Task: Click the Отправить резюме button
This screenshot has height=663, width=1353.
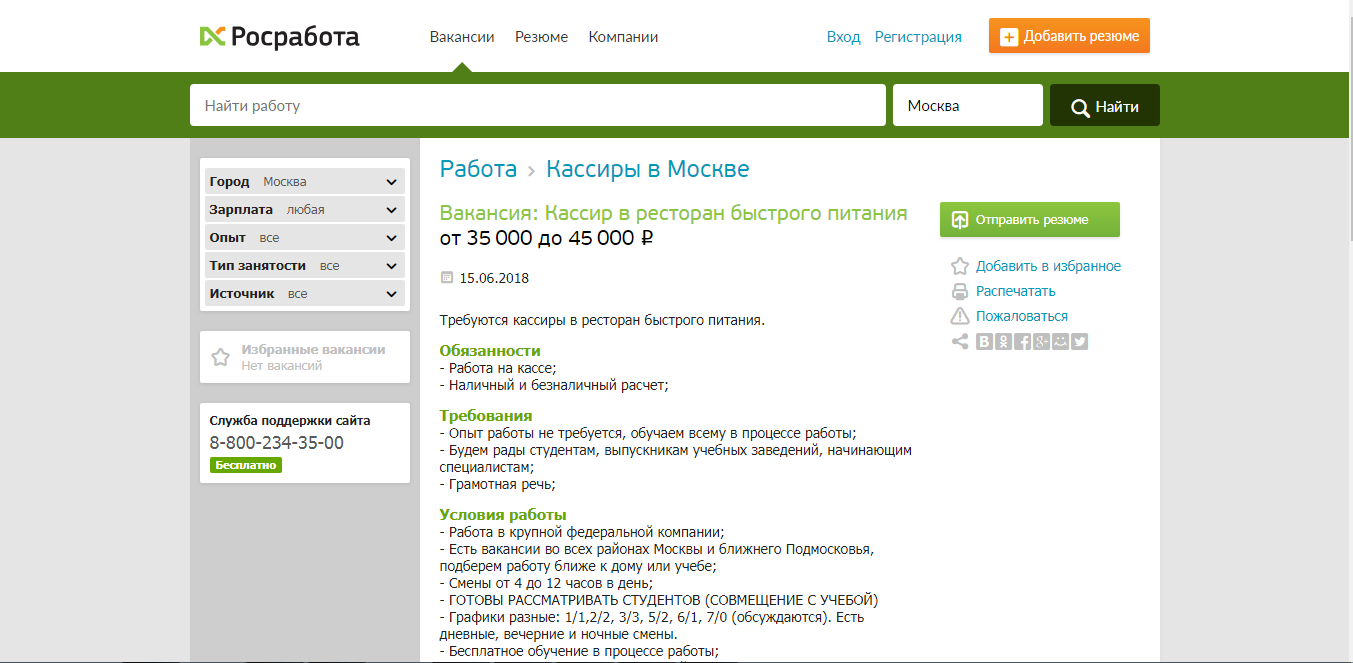Action: (x=1029, y=219)
